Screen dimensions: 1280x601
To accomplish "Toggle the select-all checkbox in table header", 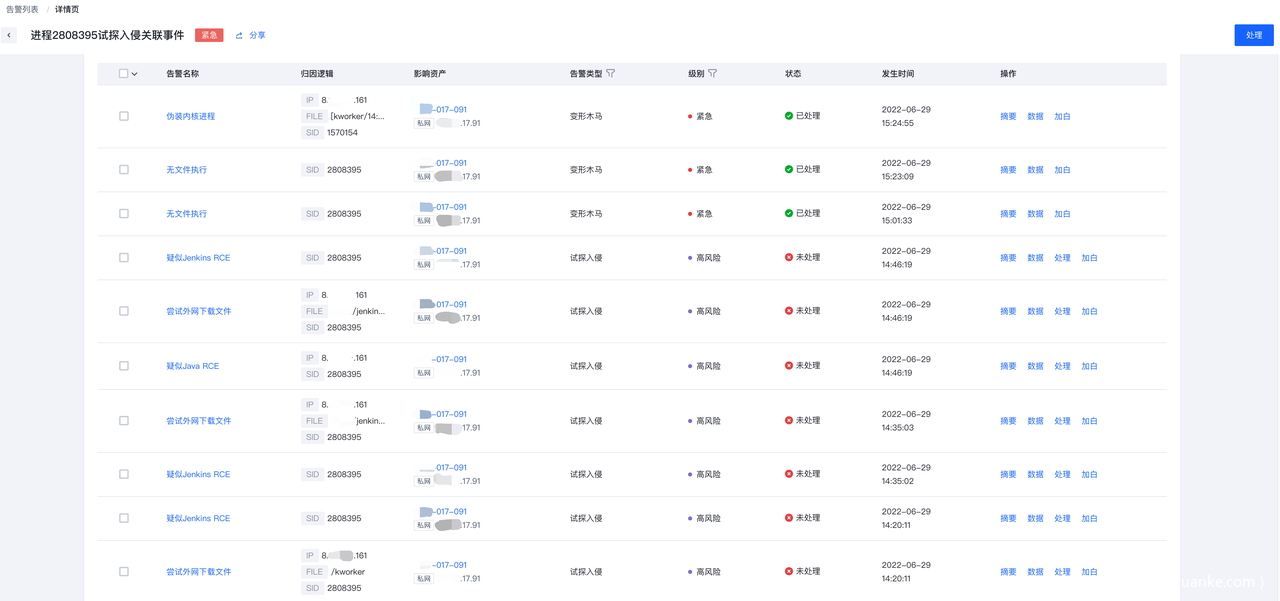I will 124,74.
